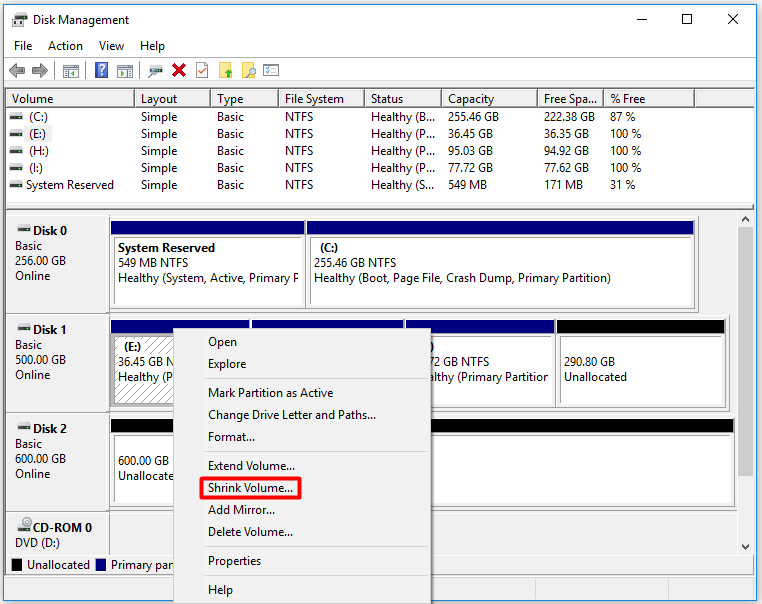Click the drive icon beside System Reserved row
The width and height of the screenshot is (762, 604).
coord(16,185)
